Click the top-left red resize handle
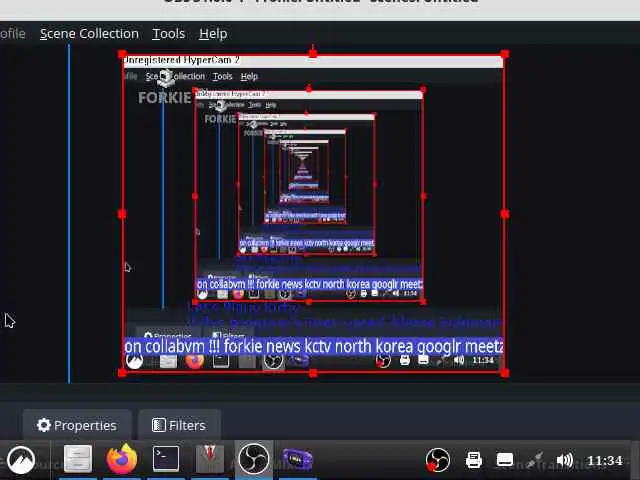The image size is (640, 480). (x=122, y=54)
